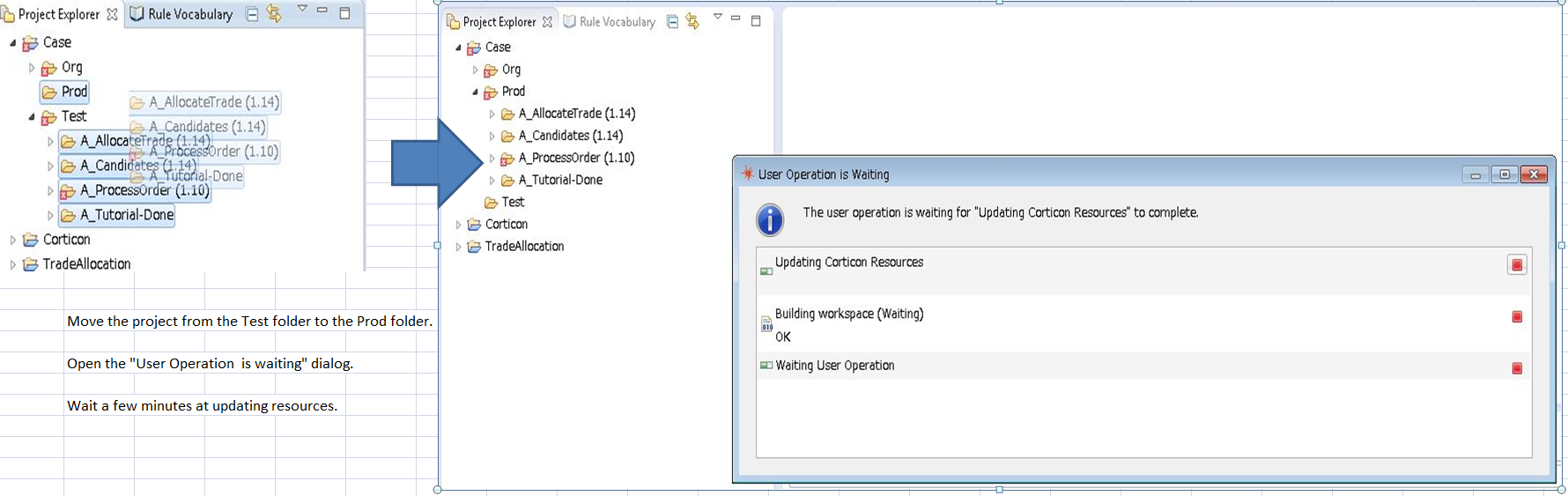Minimize the explorer view showing expanded Test folder
Viewport: 1568px width, 496px height.
(322, 11)
